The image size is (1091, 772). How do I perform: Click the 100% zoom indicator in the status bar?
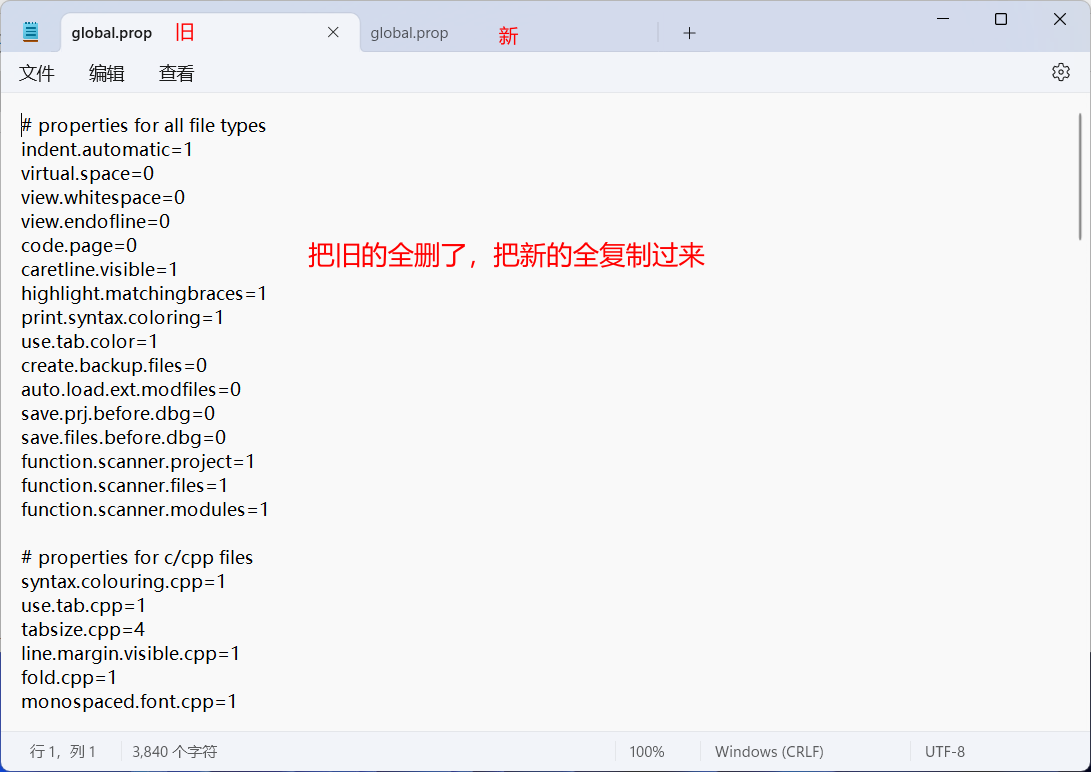pyautogui.click(x=647, y=751)
